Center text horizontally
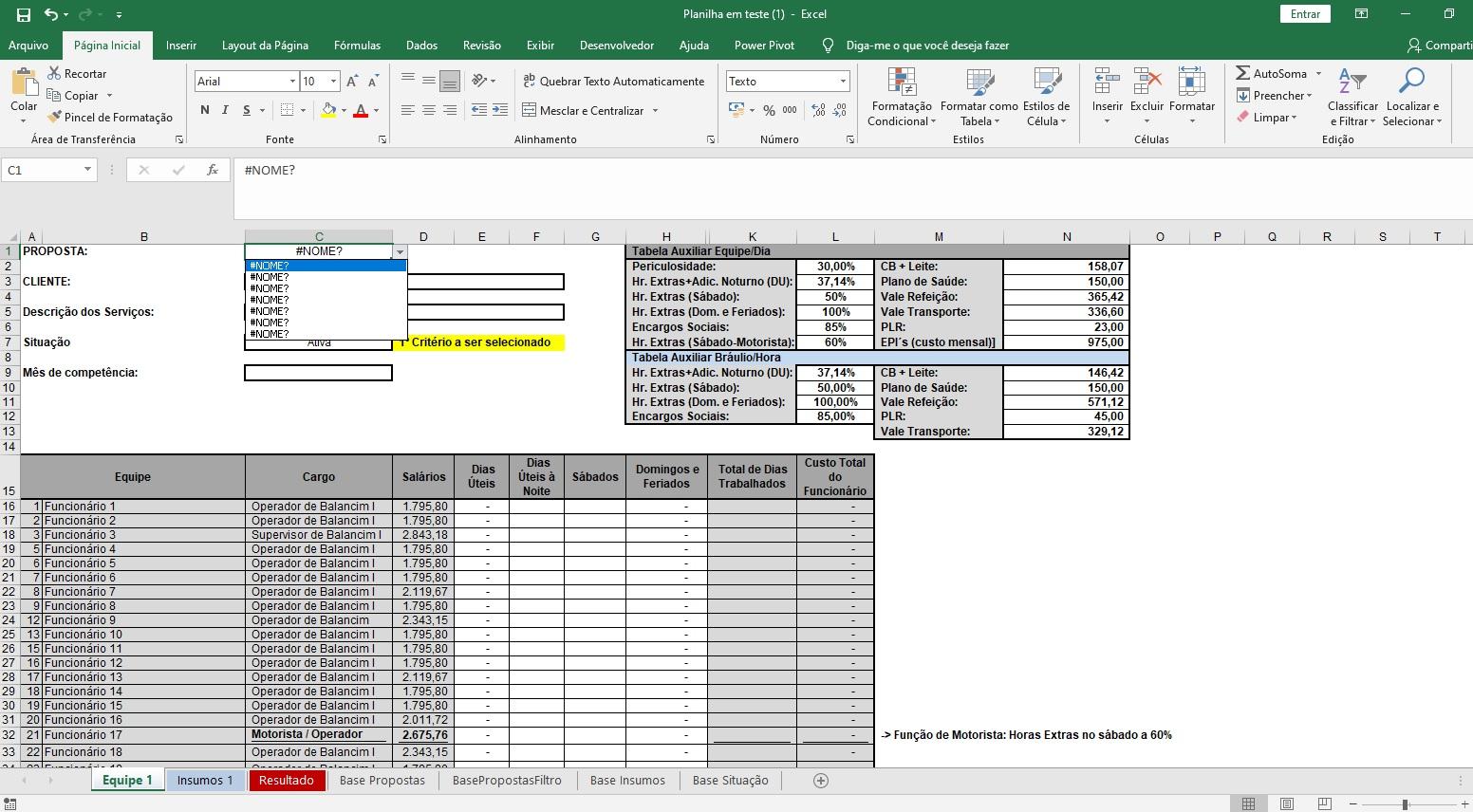 pos(429,110)
